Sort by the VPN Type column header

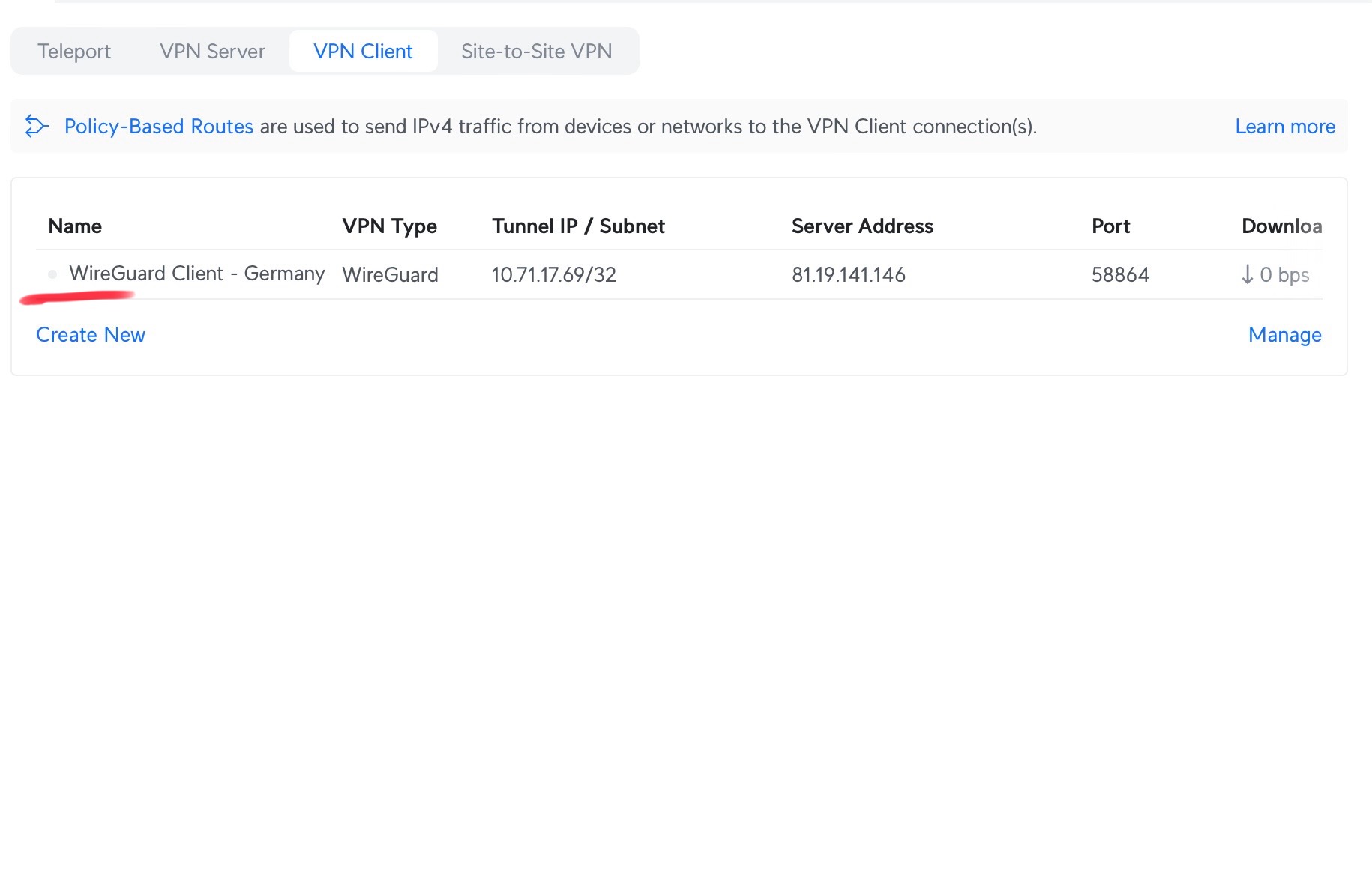coord(389,226)
